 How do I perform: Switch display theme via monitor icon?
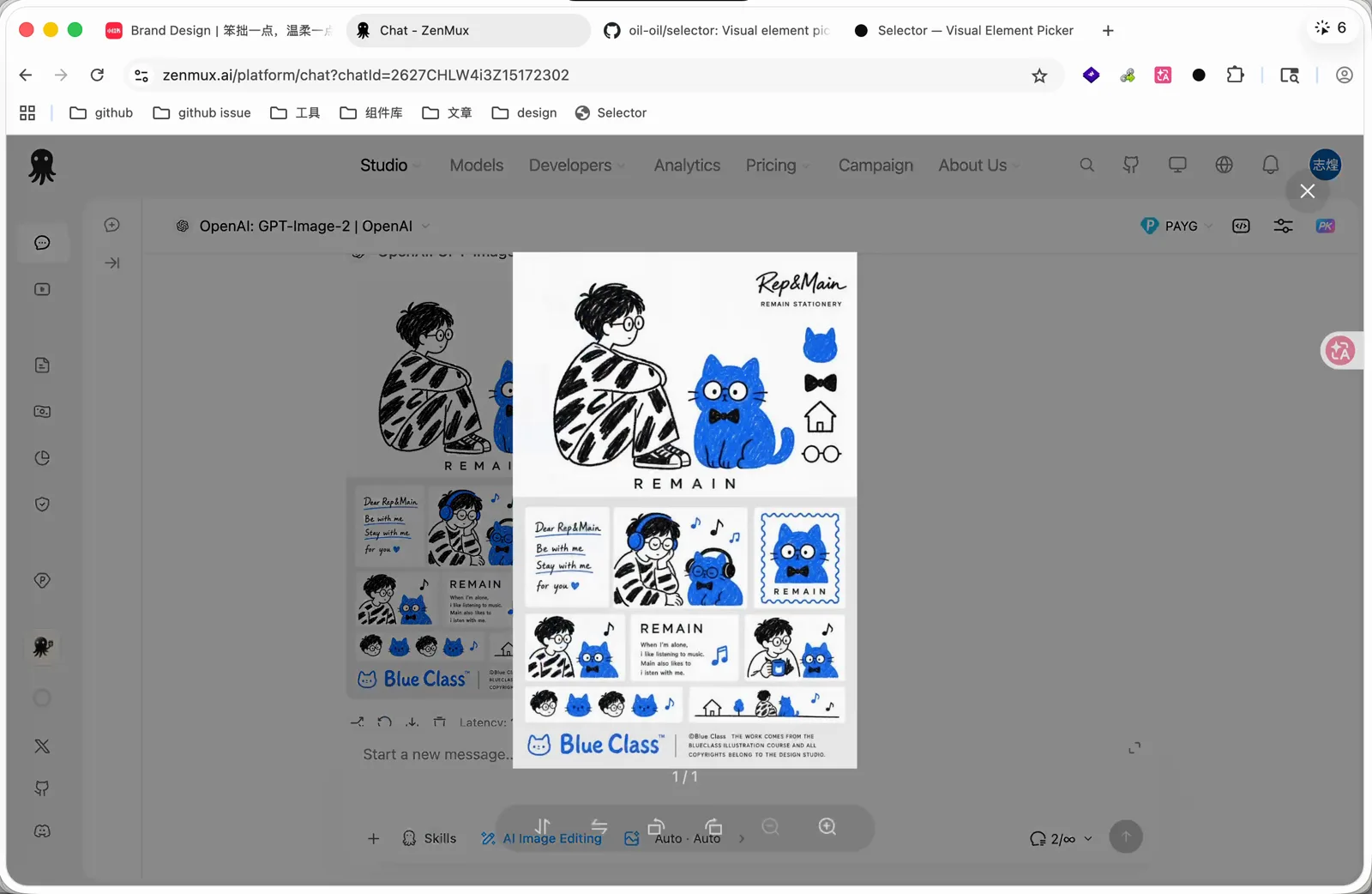pos(1177,165)
